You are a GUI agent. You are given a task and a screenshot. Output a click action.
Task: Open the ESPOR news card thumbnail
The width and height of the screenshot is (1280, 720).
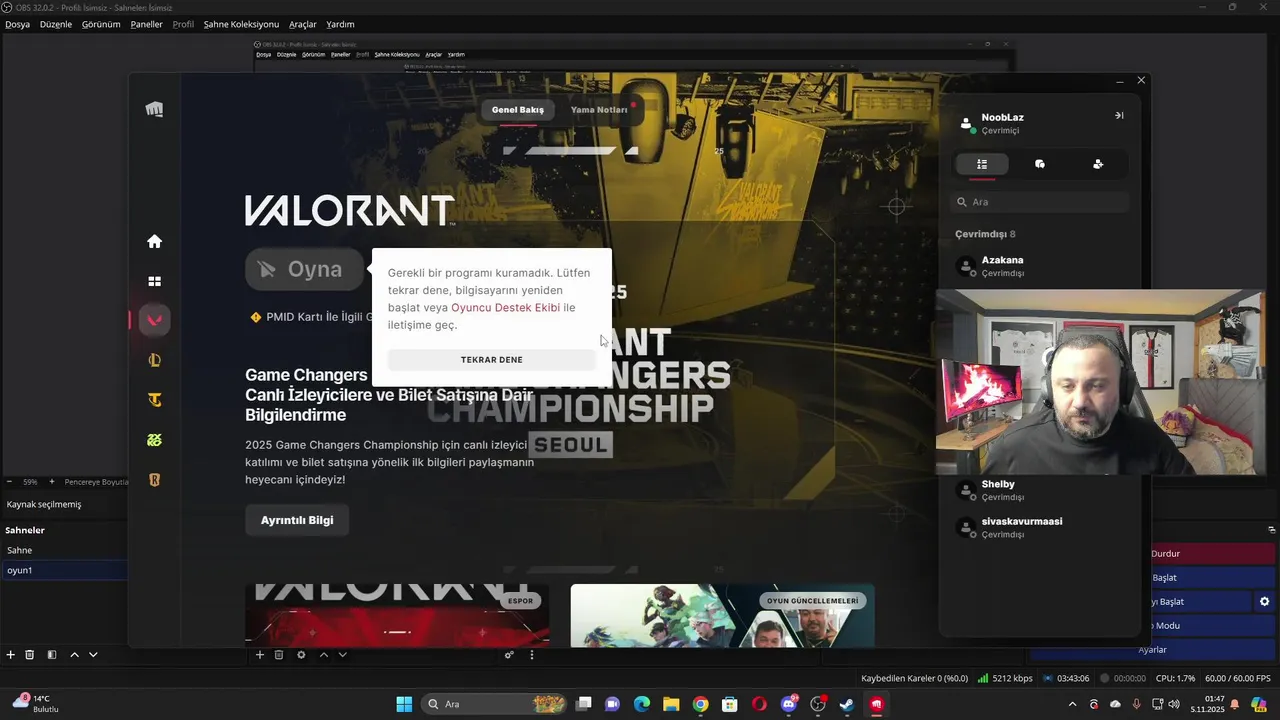397,616
